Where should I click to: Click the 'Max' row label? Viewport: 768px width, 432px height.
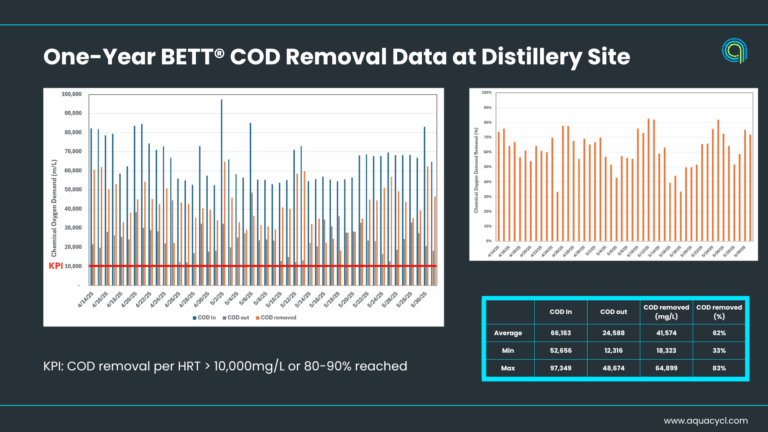pos(508,368)
